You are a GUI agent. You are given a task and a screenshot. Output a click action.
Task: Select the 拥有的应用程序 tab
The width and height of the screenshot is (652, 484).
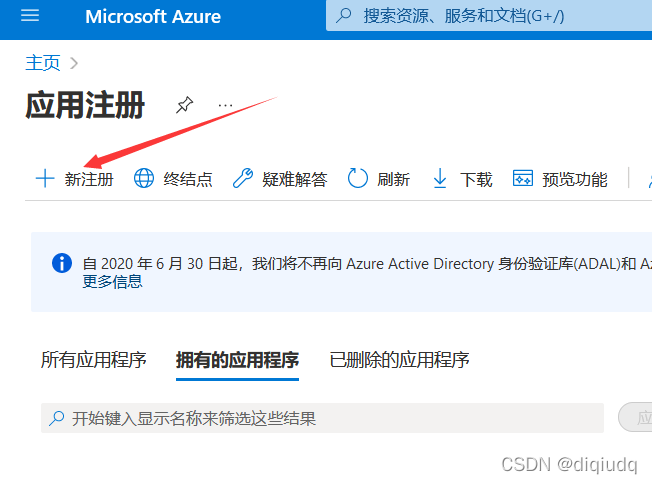237,360
